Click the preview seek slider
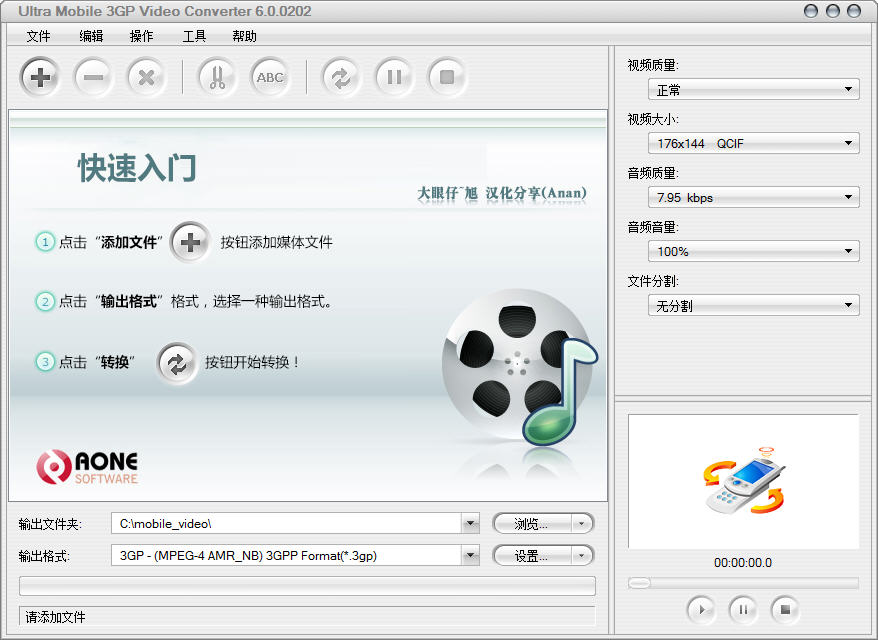 (743, 583)
